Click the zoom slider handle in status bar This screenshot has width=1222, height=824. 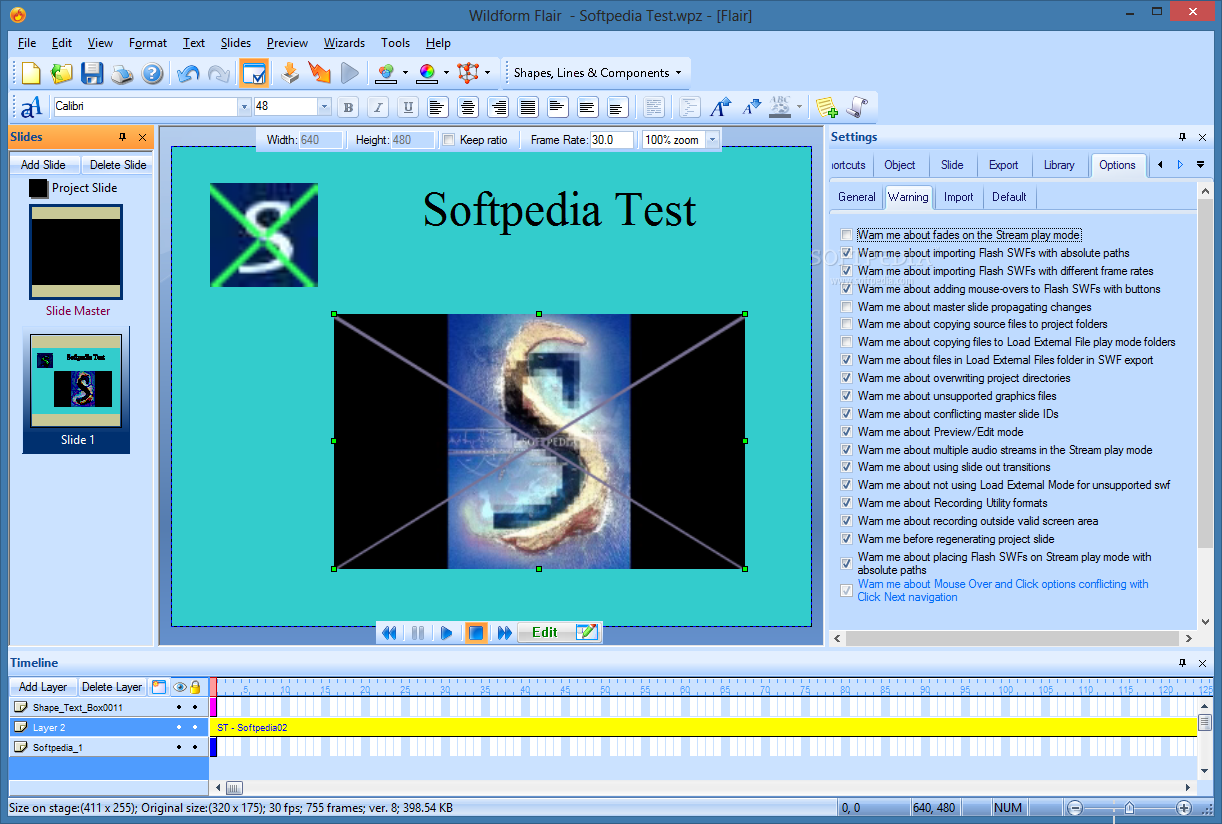click(1129, 807)
